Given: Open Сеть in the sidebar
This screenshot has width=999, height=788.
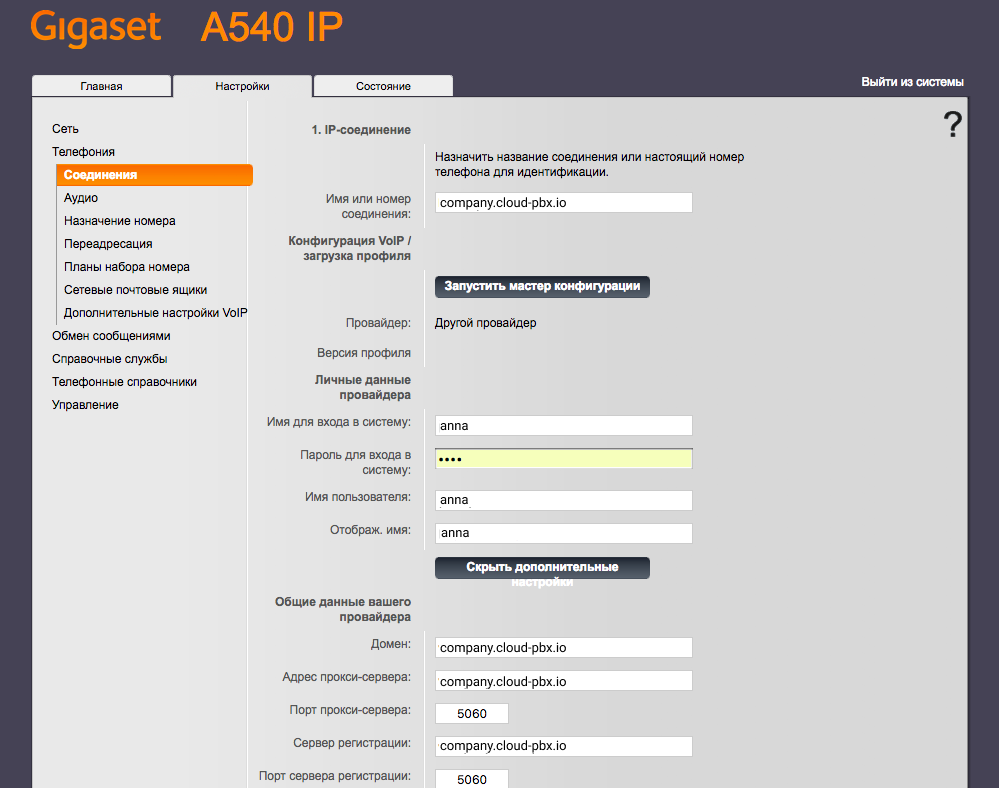Looking at the screenshot, I should point(65,129).
